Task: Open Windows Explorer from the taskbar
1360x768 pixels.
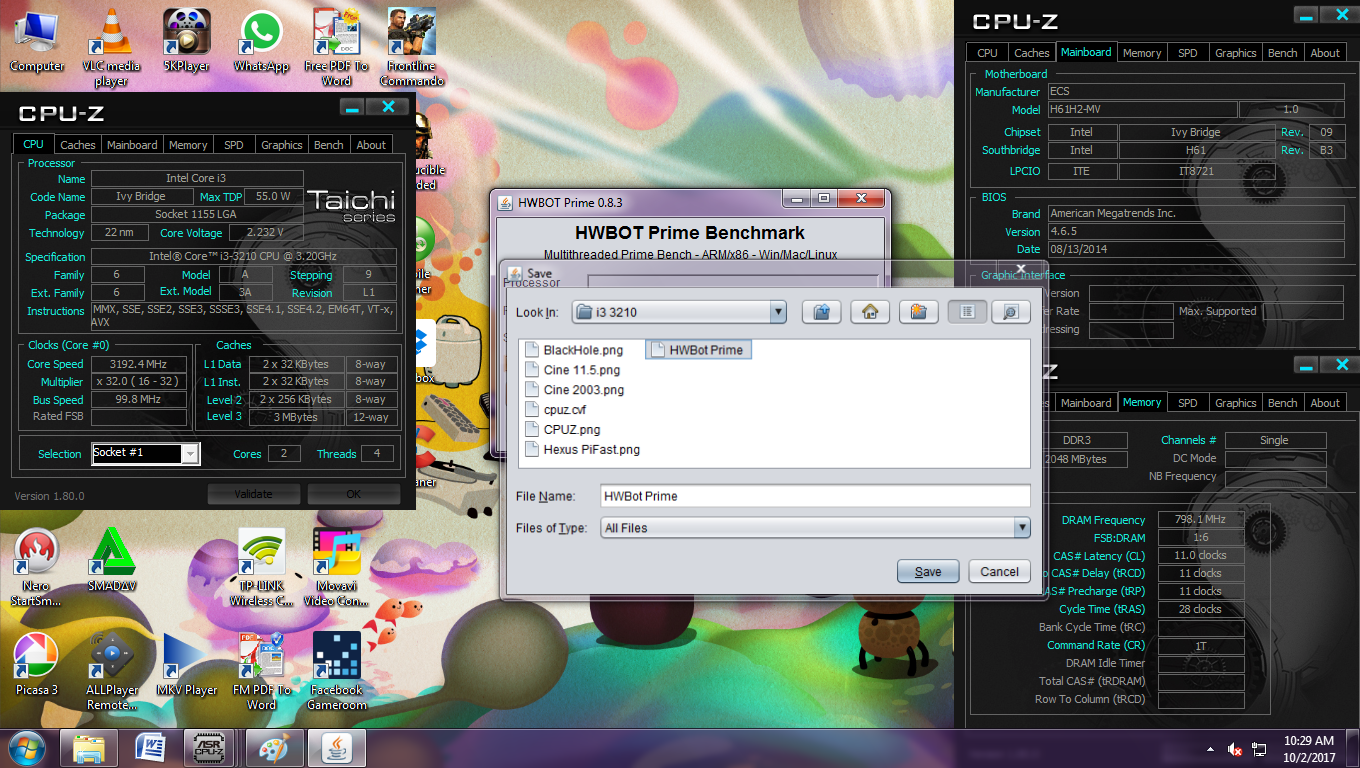Action: click(89, 748)
